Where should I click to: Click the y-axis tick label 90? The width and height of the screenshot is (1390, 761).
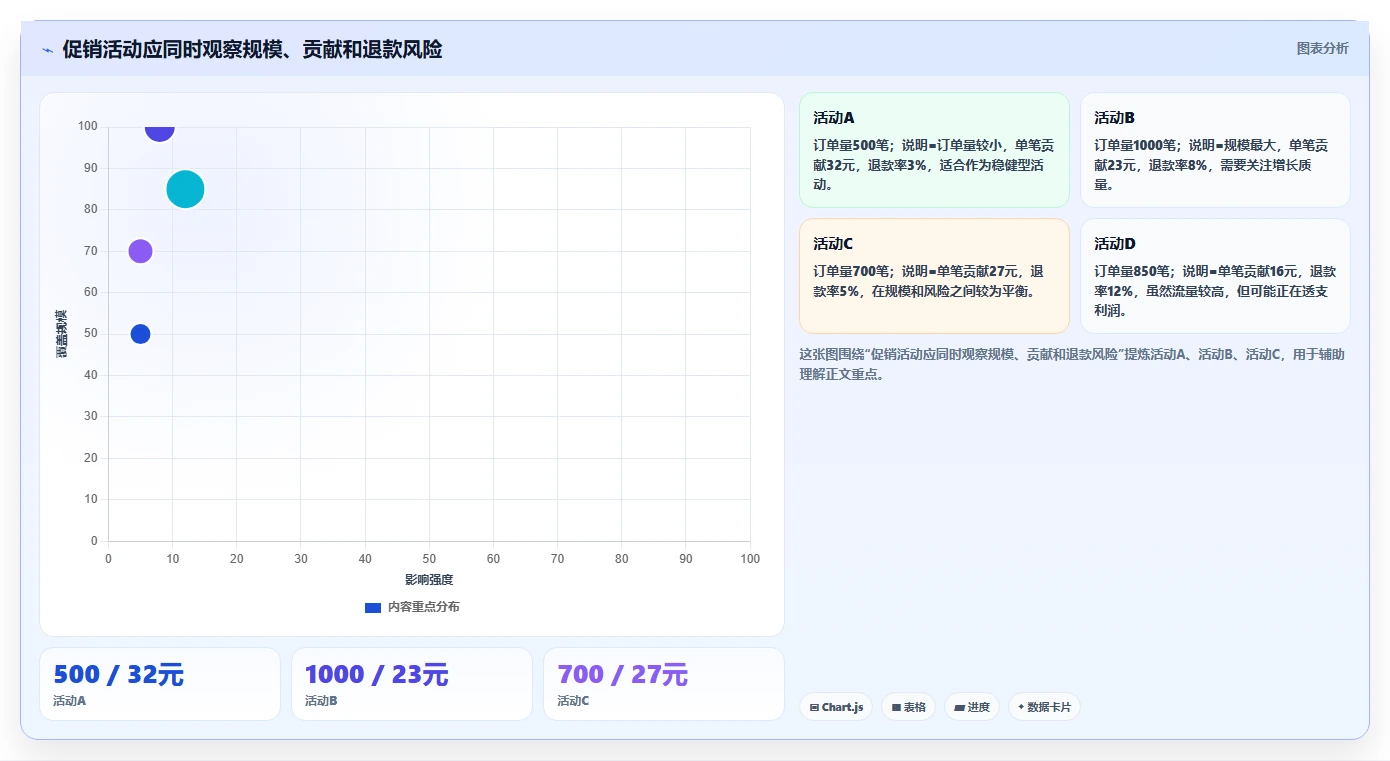tap(91, 168)
